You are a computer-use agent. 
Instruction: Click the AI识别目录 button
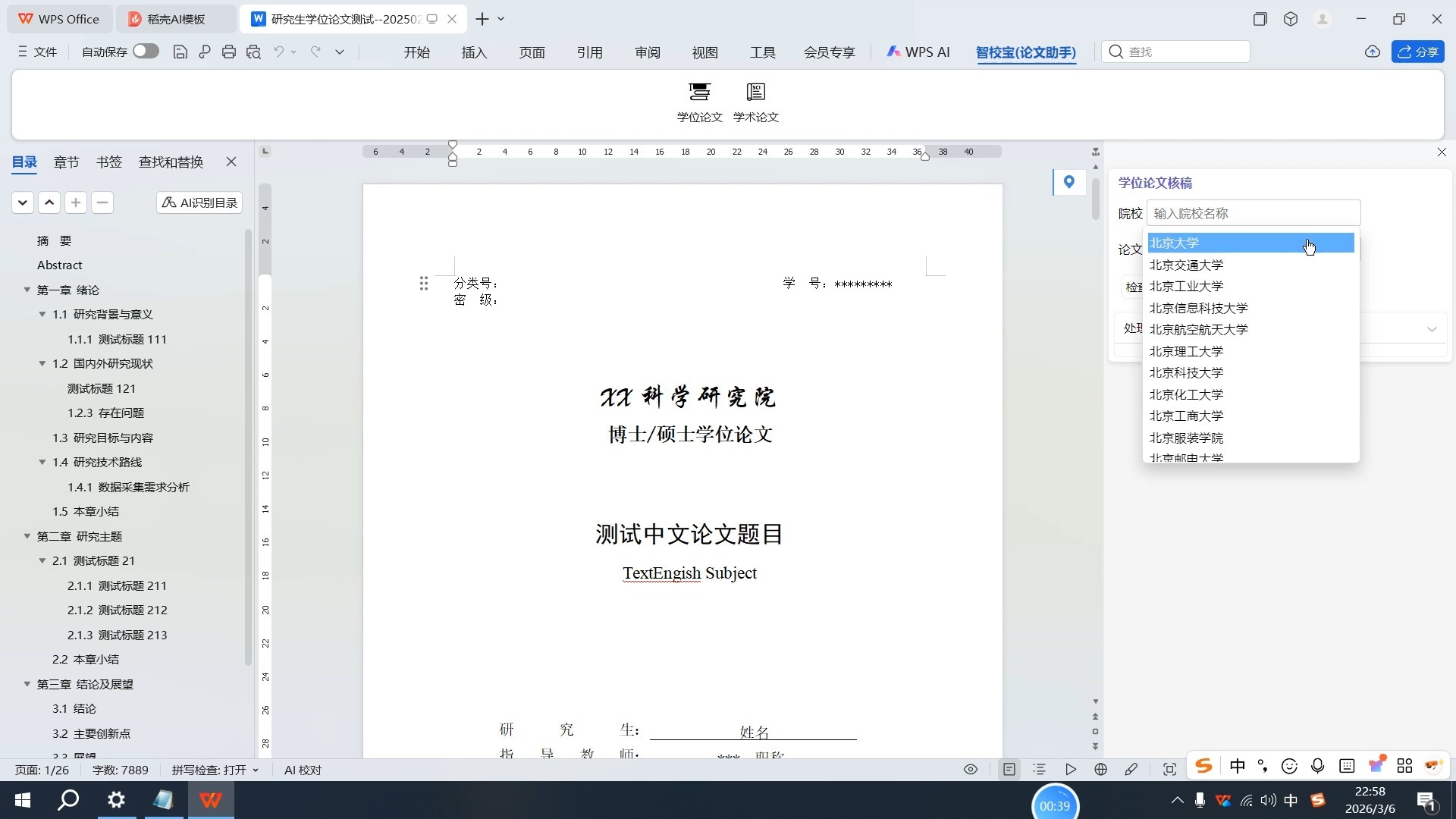199,202
